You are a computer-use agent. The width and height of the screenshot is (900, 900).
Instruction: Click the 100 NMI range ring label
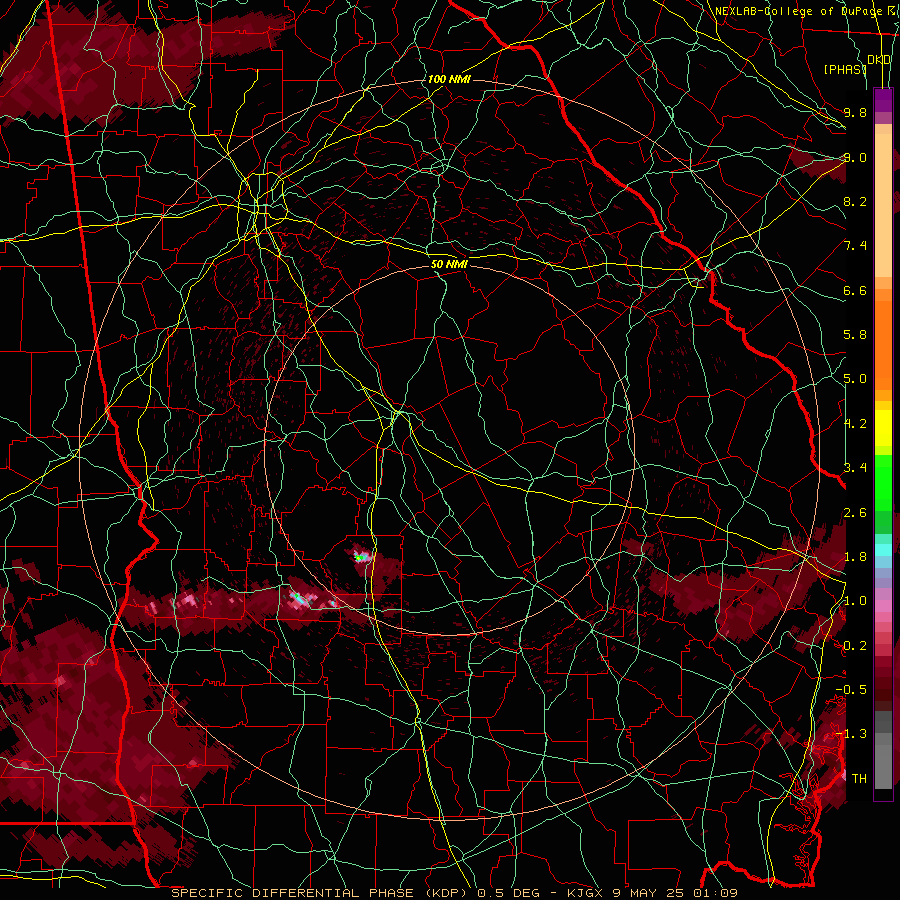(449, 79)
